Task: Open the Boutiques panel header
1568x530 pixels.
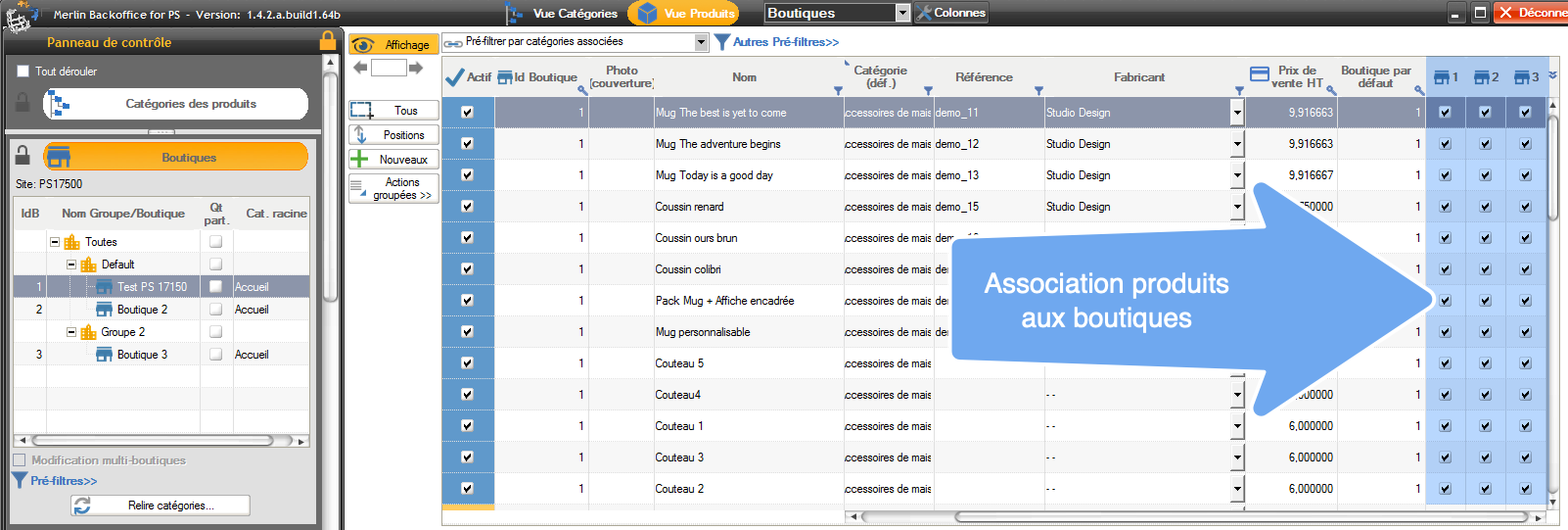Action: point(176,157)
